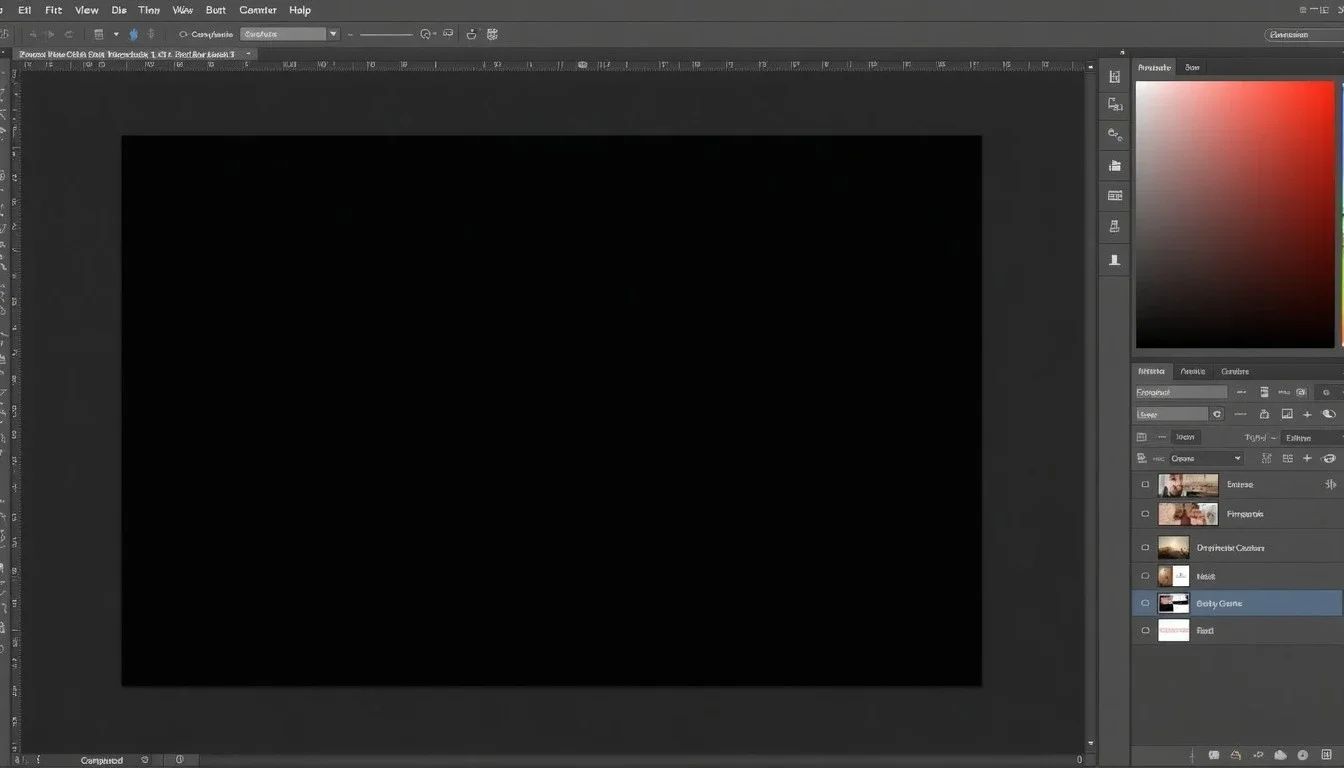
Task: Open the Dis menu in the menu bar
Action: click(x=119, y=10)
